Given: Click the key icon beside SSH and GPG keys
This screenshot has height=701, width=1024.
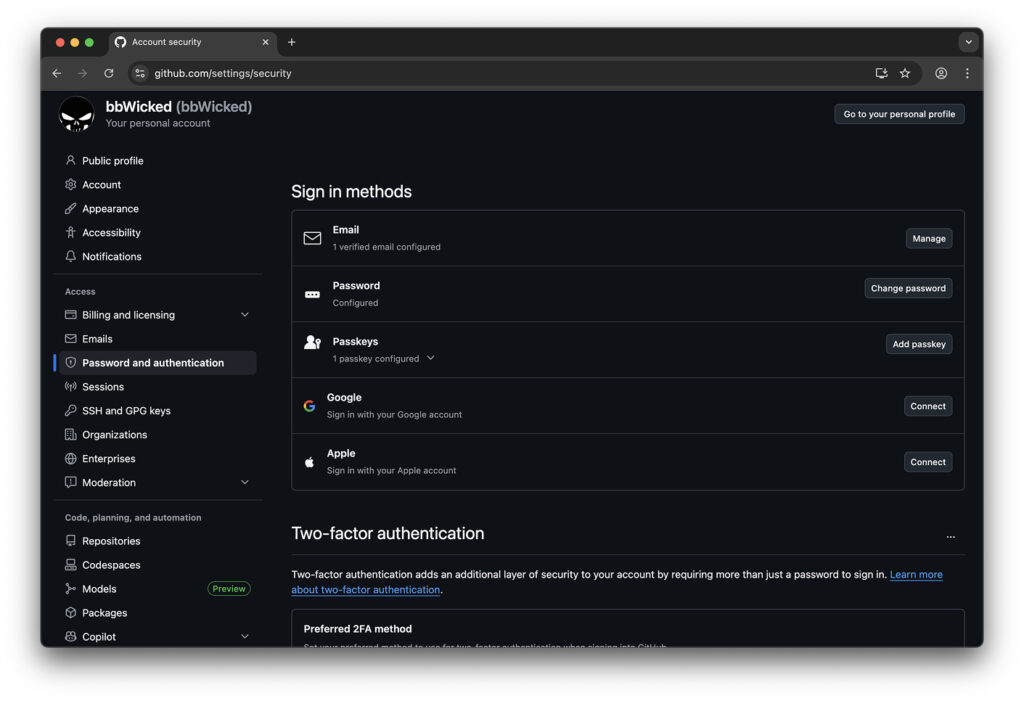Looking at the screenshot, I should point(71,410).
